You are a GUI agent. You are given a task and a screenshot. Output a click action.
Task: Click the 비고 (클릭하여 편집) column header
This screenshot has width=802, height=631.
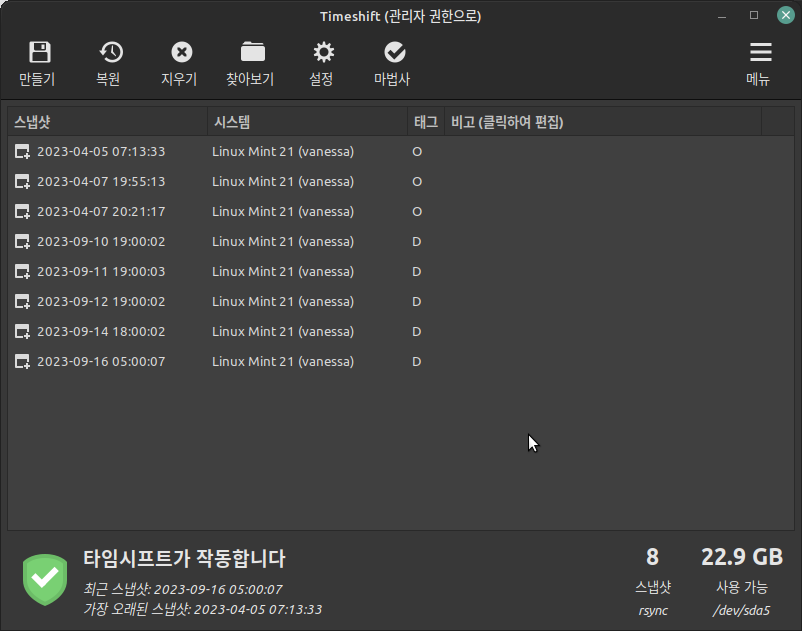(x=603, y=122)
